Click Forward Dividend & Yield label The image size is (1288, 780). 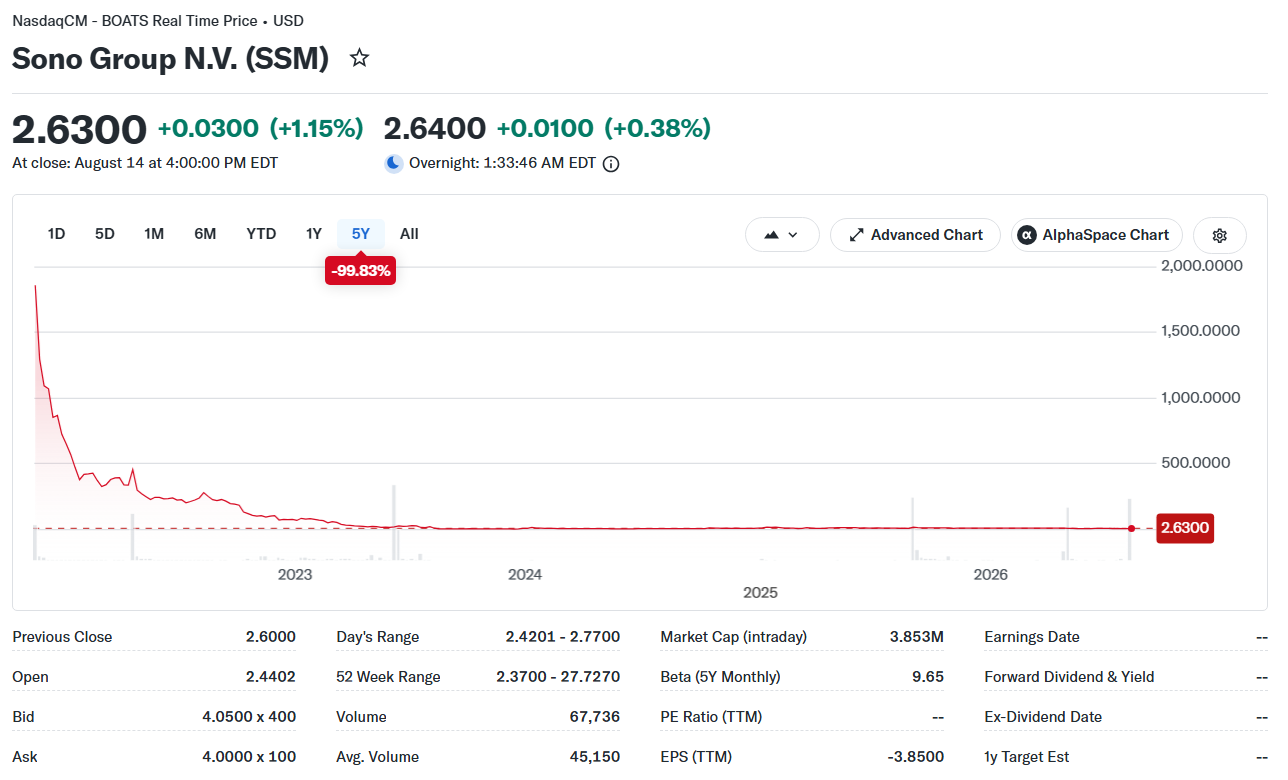click(x=1069, y=677)
